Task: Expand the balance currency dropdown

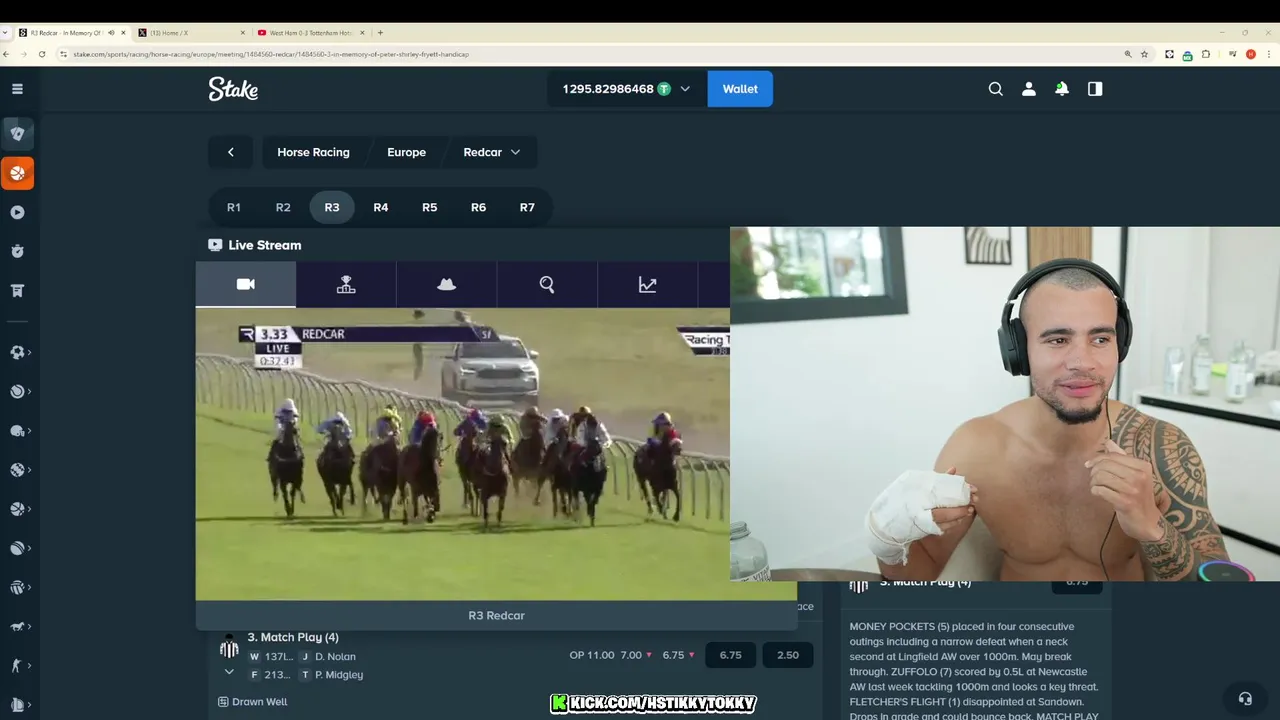Action: 685,89
